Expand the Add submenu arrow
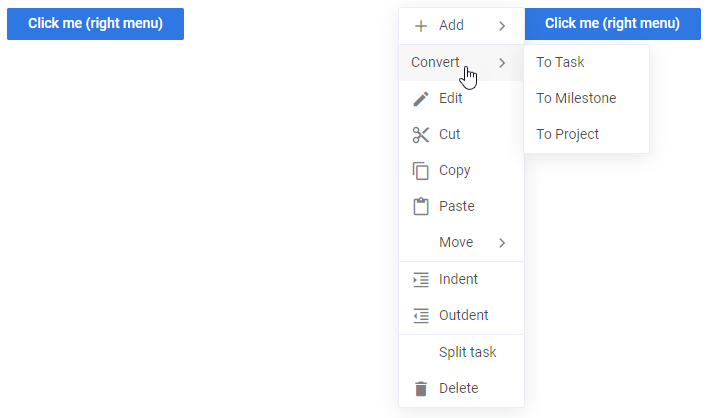This screenshot has height=418, width=709. 502,26
